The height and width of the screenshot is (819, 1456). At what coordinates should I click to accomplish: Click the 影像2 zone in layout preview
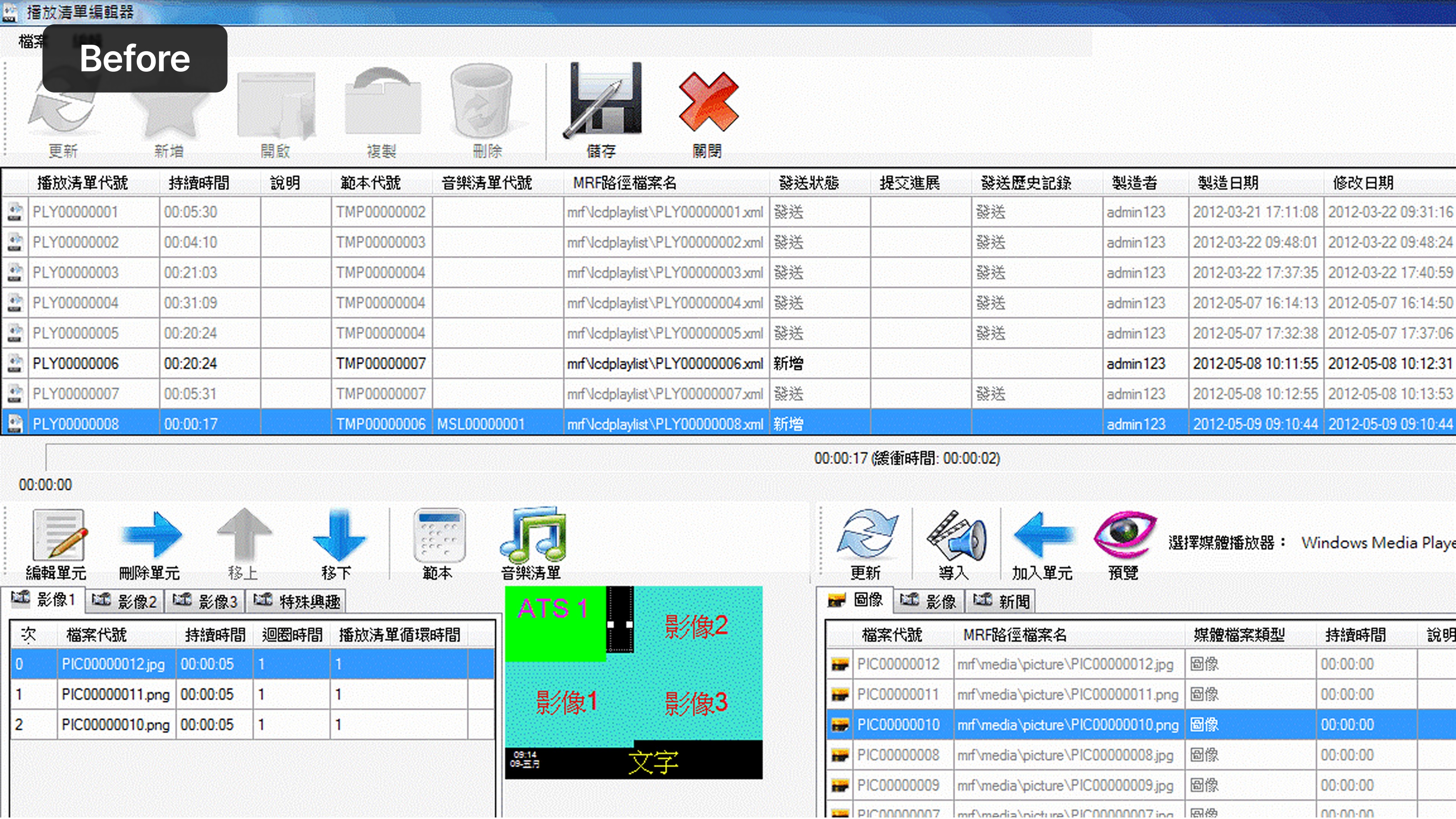pos(697,626)
